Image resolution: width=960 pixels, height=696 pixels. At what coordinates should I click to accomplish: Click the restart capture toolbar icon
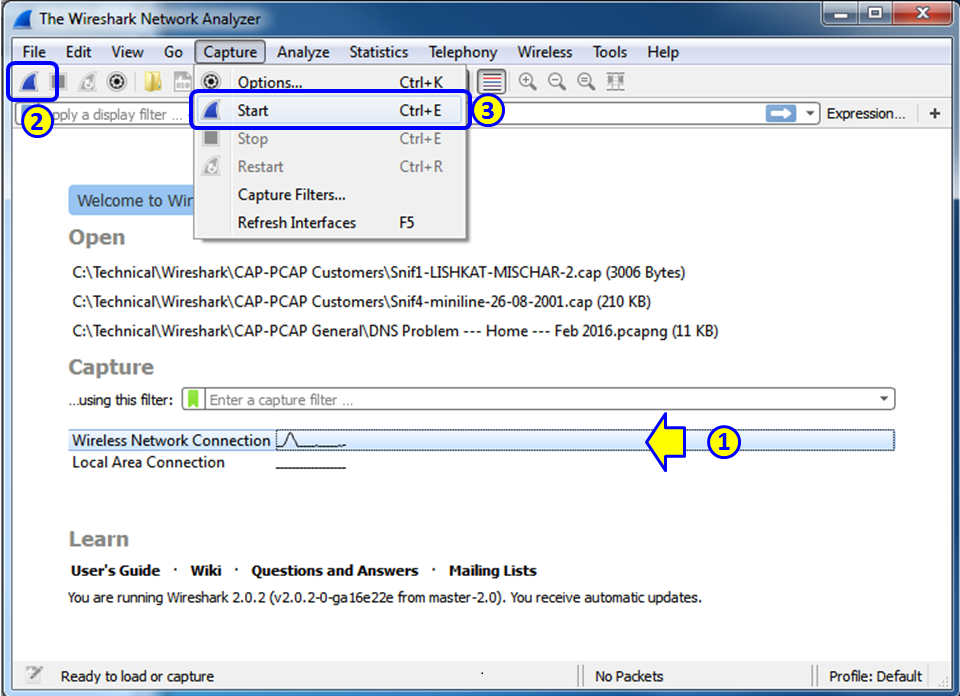[x=88, y=81]
